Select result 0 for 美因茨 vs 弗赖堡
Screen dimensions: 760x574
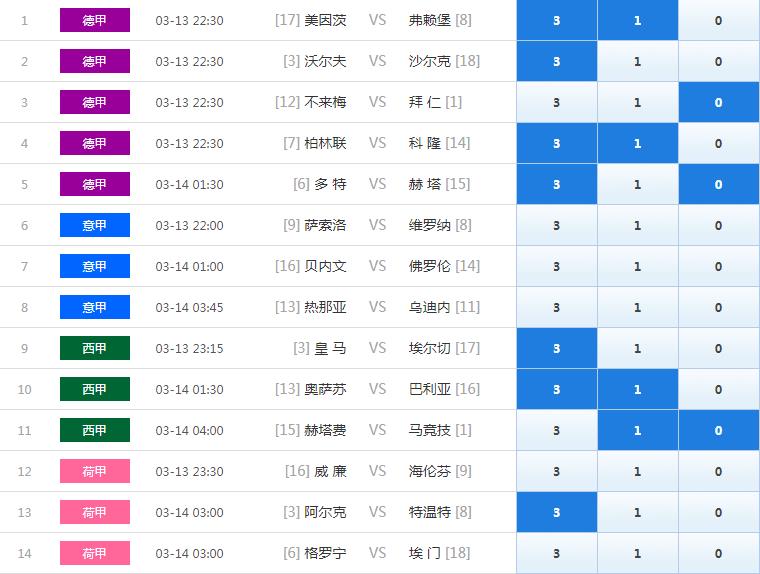pyautogui.click(x=718, y=20)
